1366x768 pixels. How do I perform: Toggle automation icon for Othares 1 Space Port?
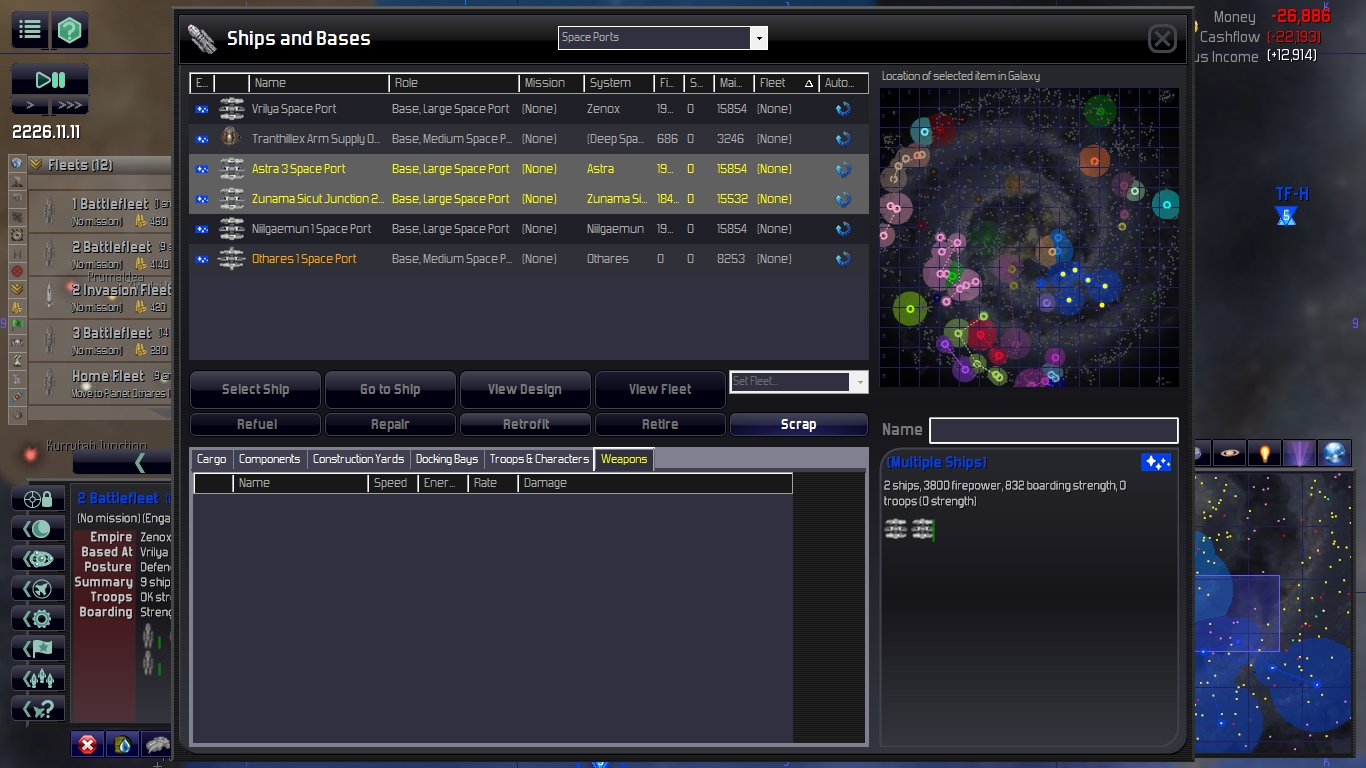(x=843, y=259)
